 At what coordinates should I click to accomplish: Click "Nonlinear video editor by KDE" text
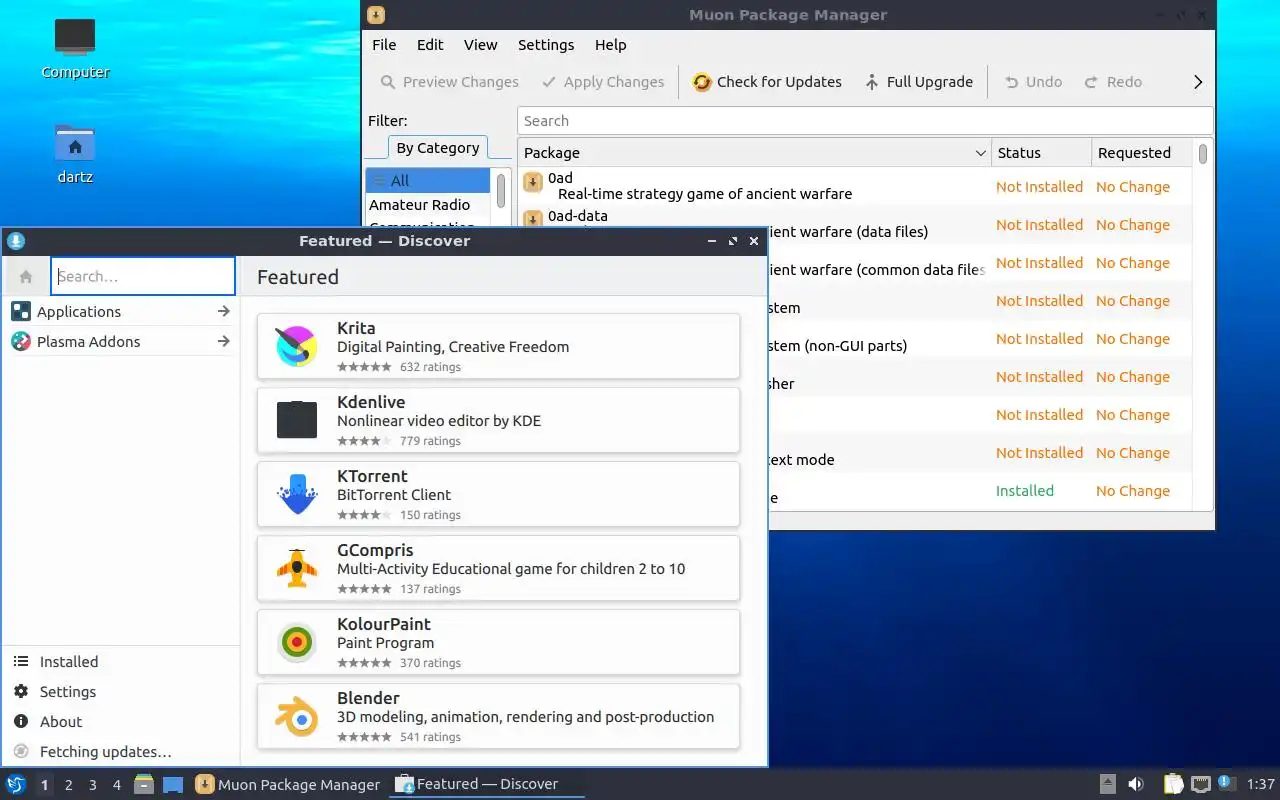coord(439,421)
